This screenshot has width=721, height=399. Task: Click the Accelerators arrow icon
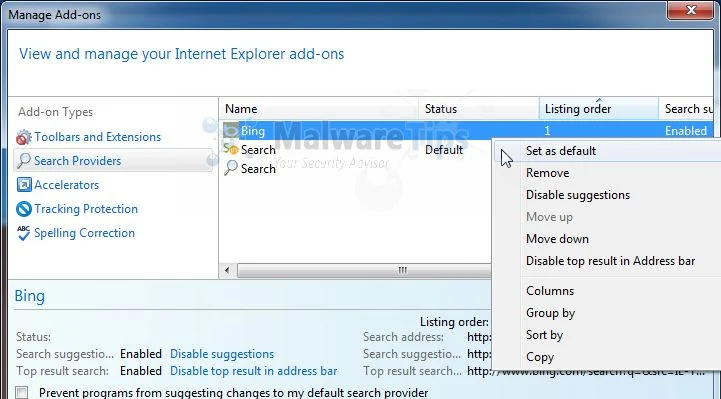point(24,185)
